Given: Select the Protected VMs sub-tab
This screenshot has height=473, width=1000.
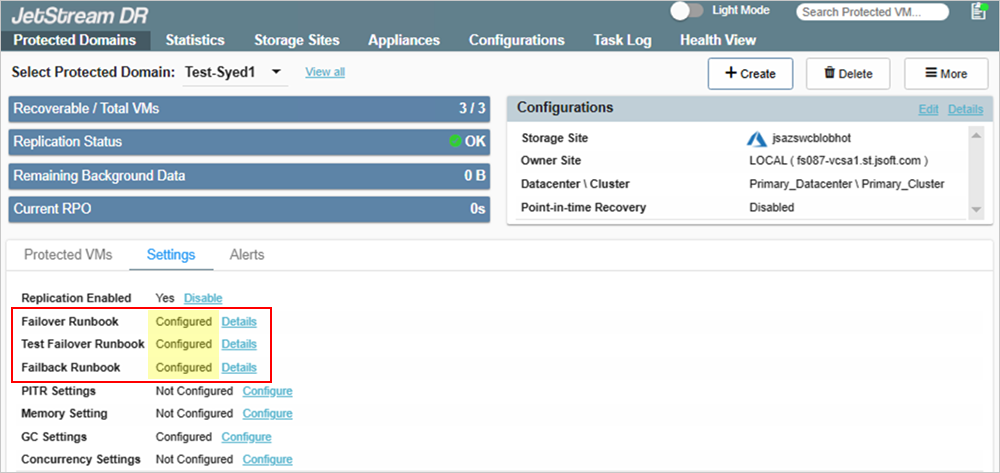Looking at the screenshot, I should (x=68, y=255).
